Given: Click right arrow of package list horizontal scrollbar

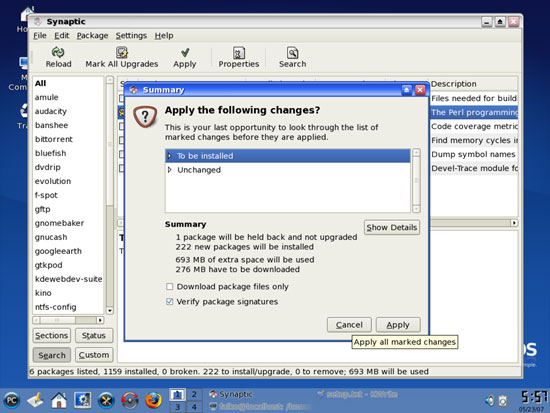Looking at the screenshot, I should click(514, 223).
